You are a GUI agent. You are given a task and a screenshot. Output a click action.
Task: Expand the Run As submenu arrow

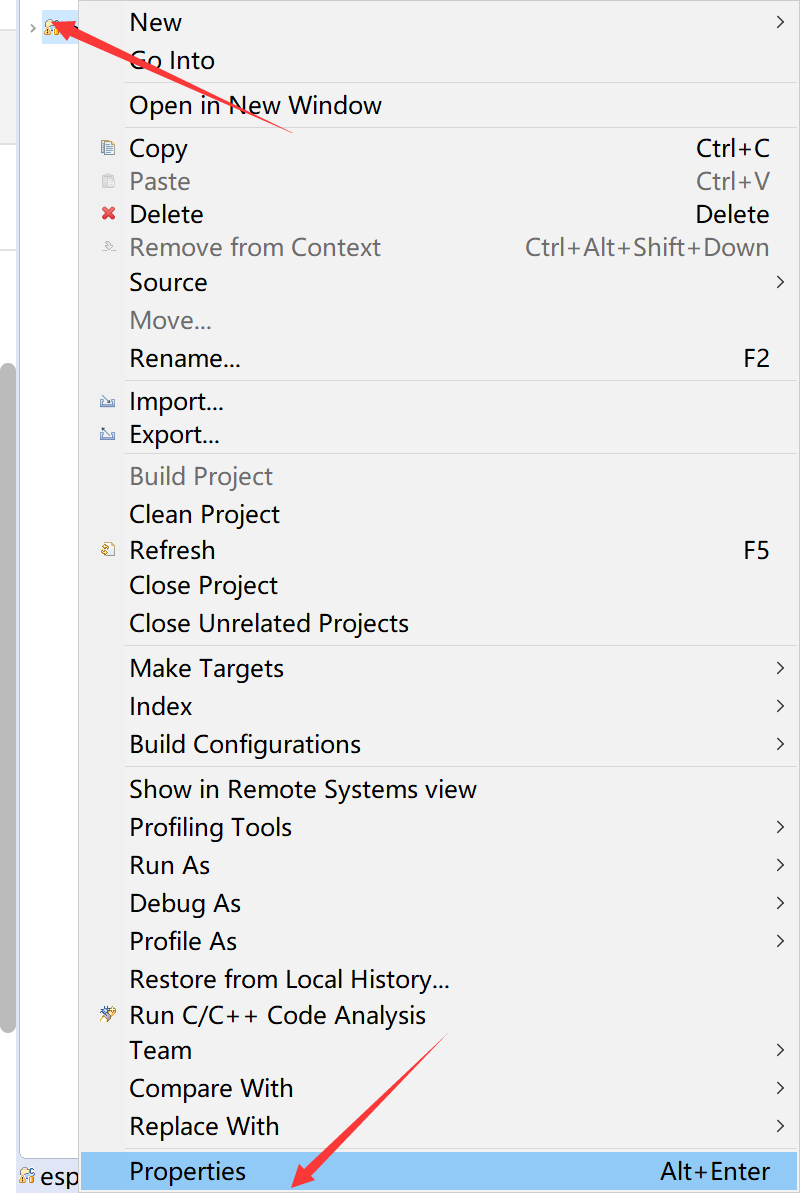(x=780, y=865)
